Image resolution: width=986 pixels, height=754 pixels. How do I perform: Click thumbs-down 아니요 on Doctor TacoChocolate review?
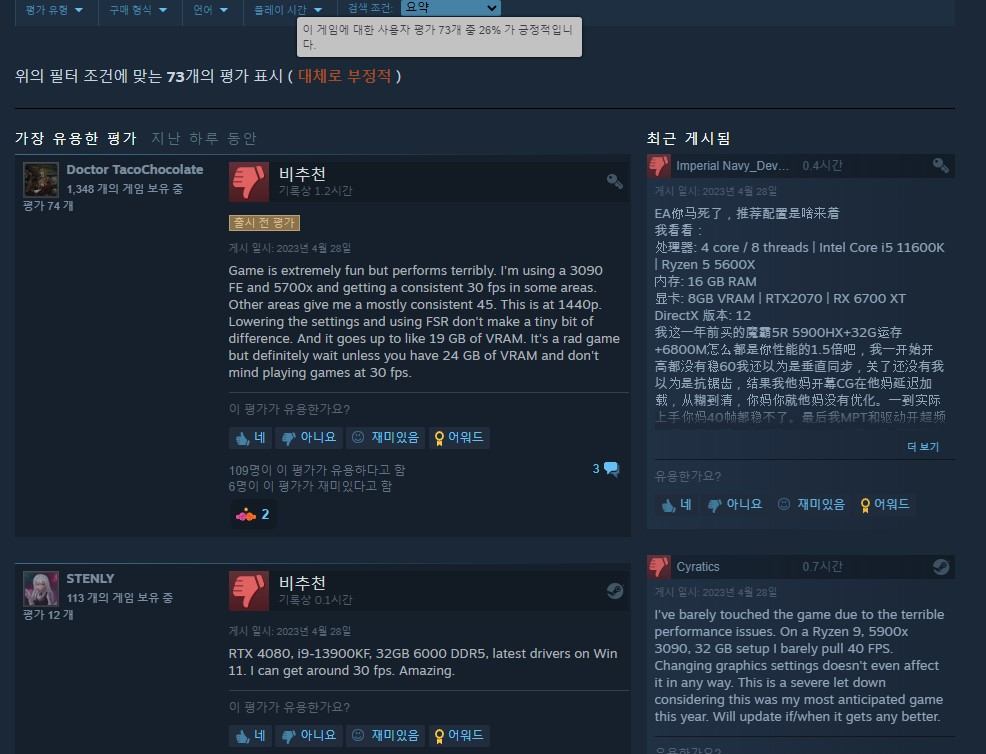(309, 437)
